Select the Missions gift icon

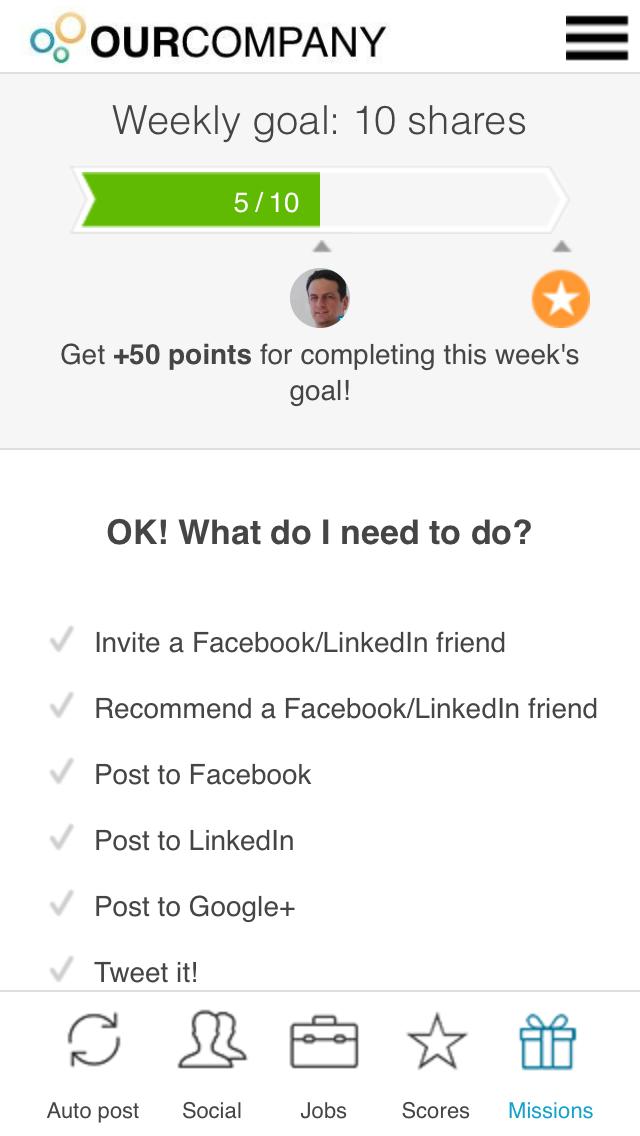(548, 1040)
